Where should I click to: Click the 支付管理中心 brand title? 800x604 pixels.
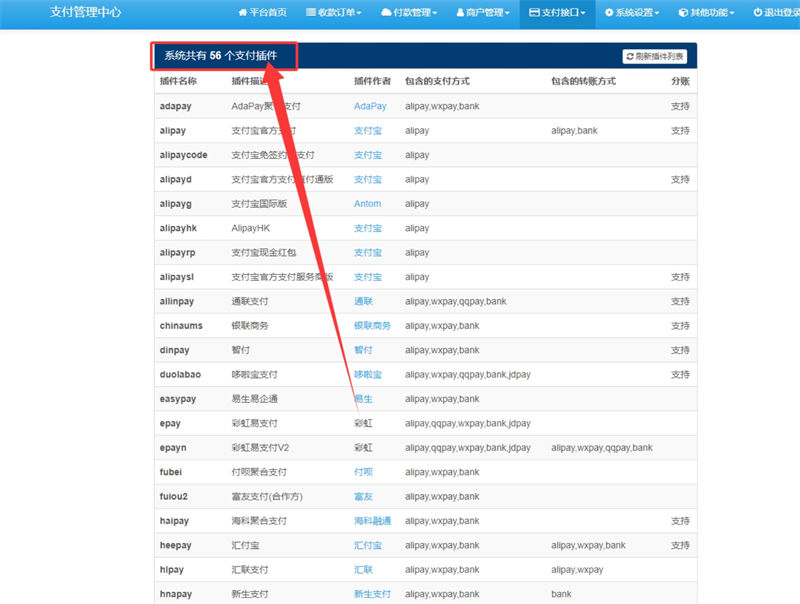coord(88,13)
